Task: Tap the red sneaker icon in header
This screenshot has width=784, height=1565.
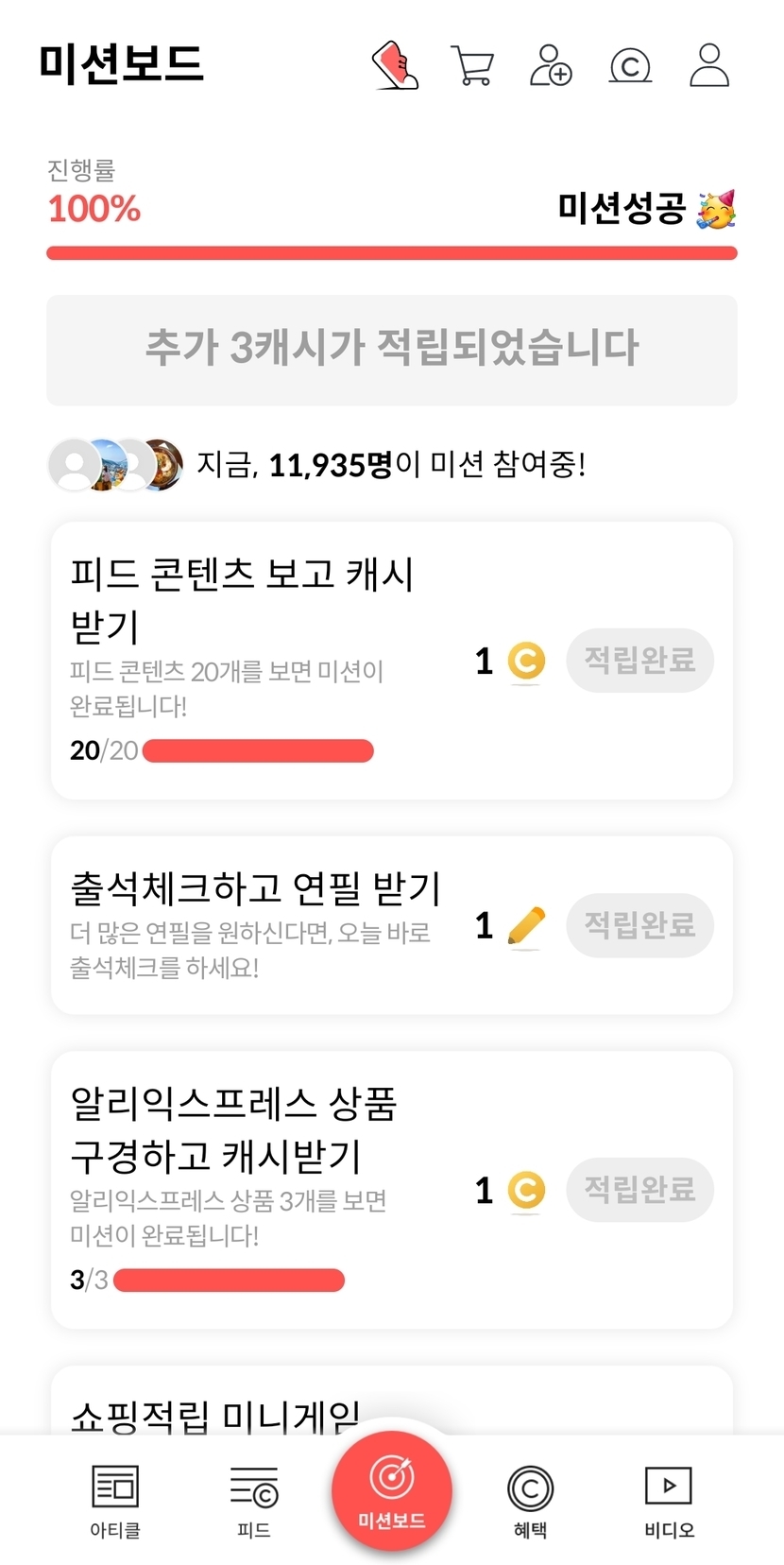Action: coord(396,65)
